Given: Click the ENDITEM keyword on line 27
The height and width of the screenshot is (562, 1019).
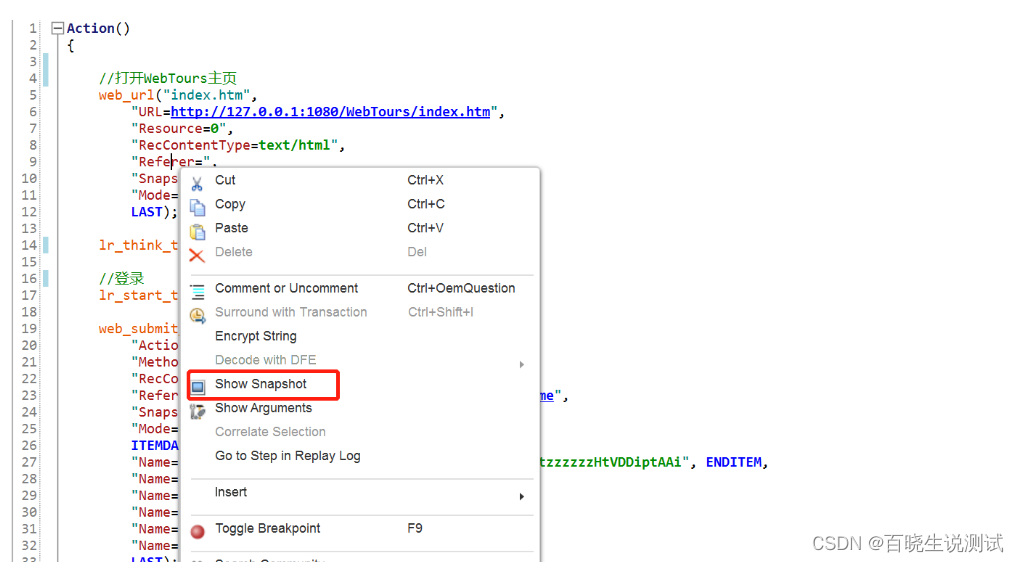Looking at the screenshot, I should 734,463.
